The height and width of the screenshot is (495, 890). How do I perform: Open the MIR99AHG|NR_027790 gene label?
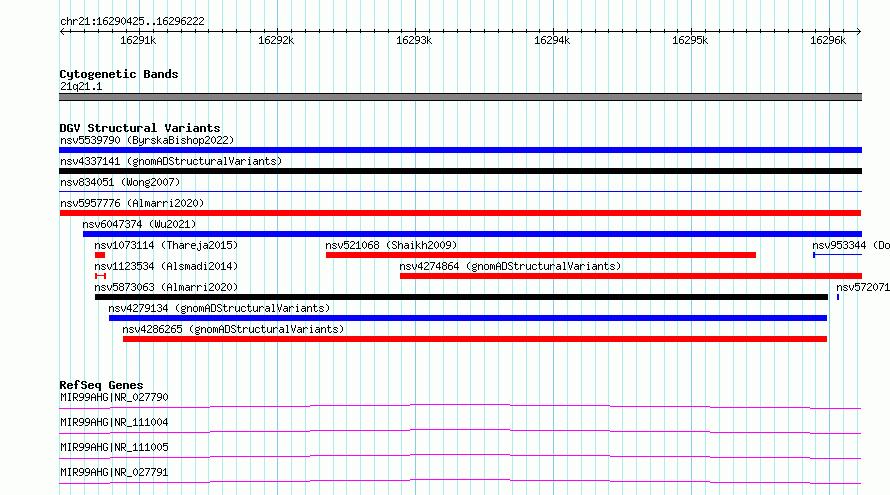pos(114,397)
